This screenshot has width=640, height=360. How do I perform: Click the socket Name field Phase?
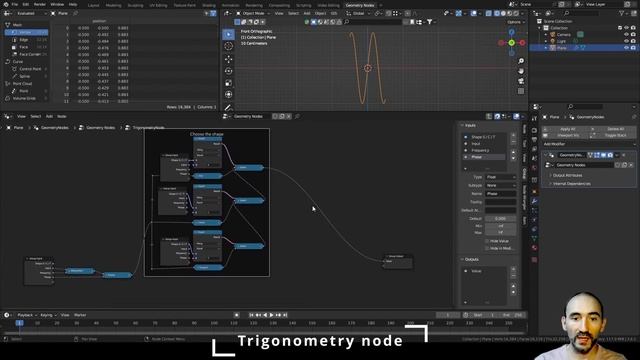point(500,194)
